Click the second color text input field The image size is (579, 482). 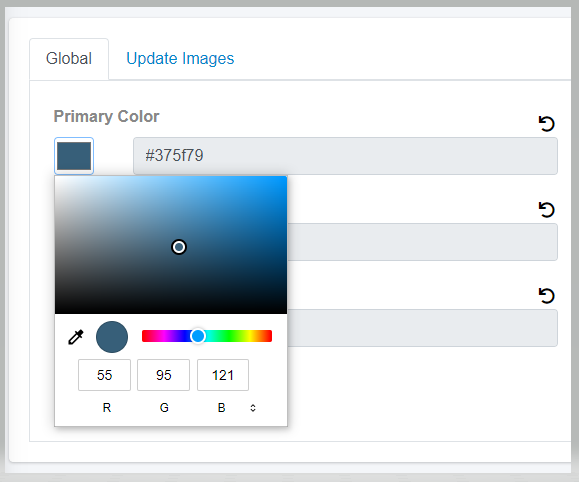click(x=422, y=242)
